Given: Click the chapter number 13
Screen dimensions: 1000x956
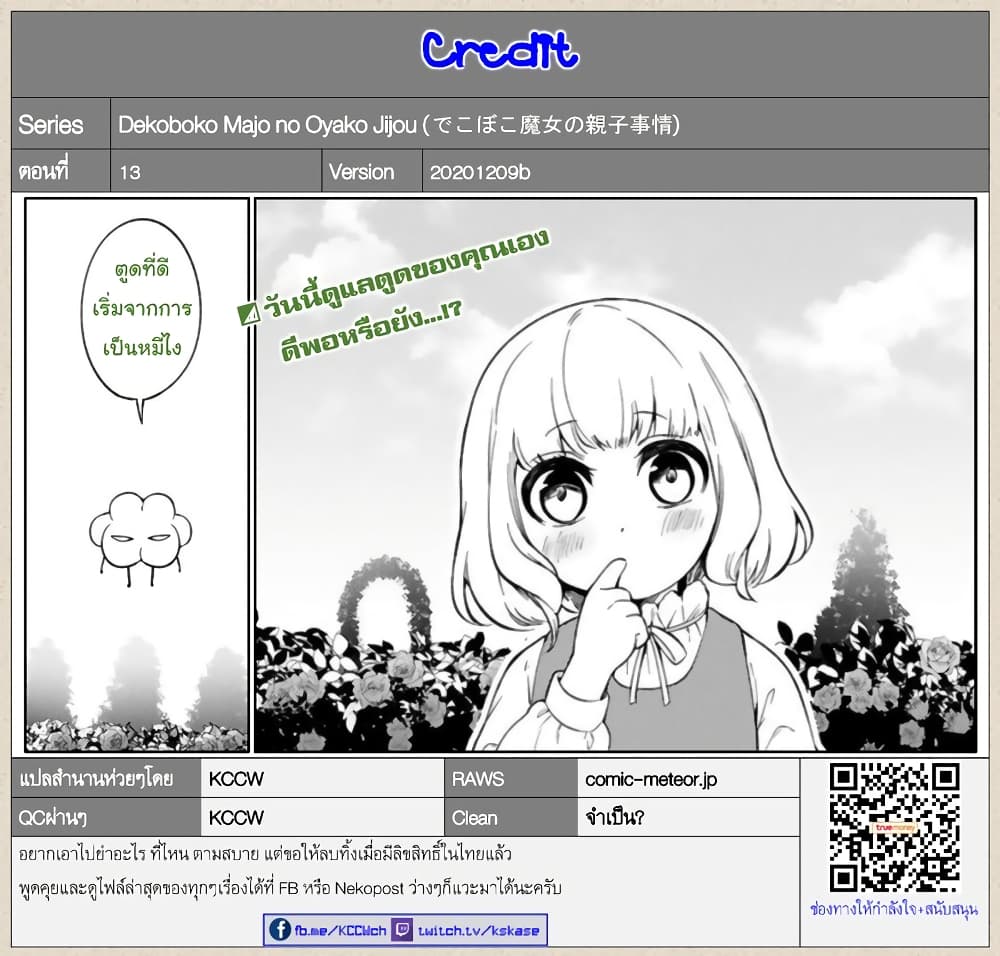Looking at the screenshot, I should tap(130, 173).
